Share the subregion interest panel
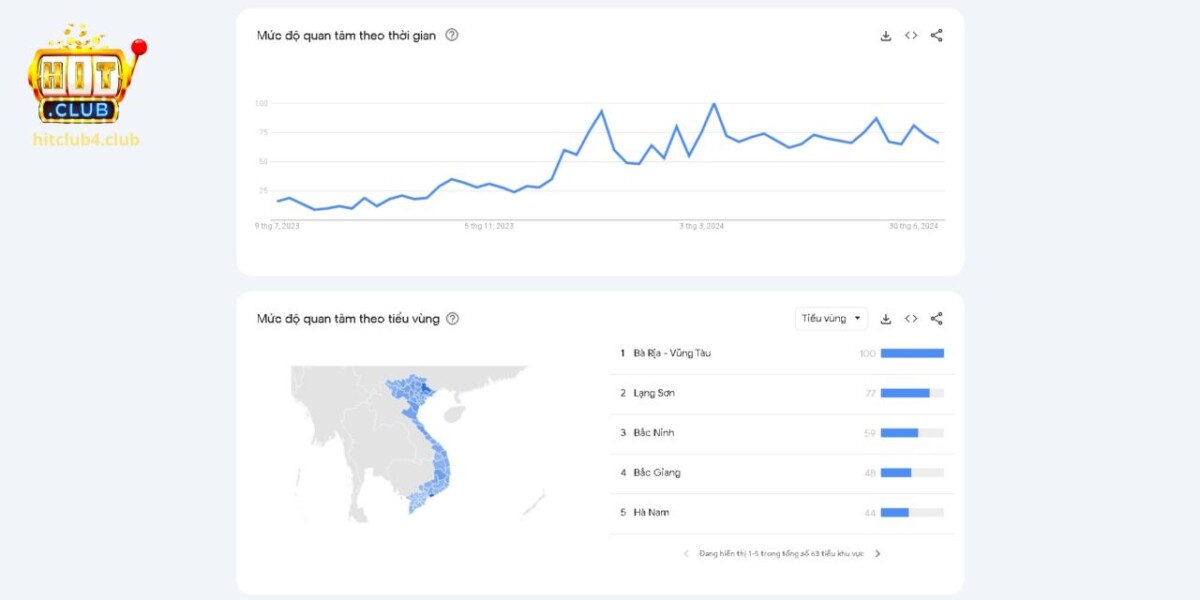The height and width of the screenshot is (600, 1200). pyautogui.click(x=936, y=318)
